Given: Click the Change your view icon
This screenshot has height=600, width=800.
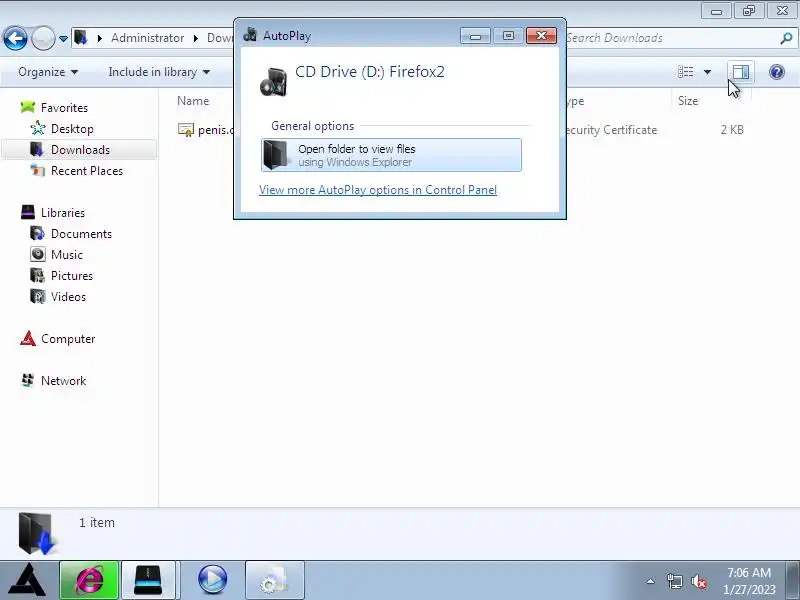Looking at the screenshot, I should (685, 72).
